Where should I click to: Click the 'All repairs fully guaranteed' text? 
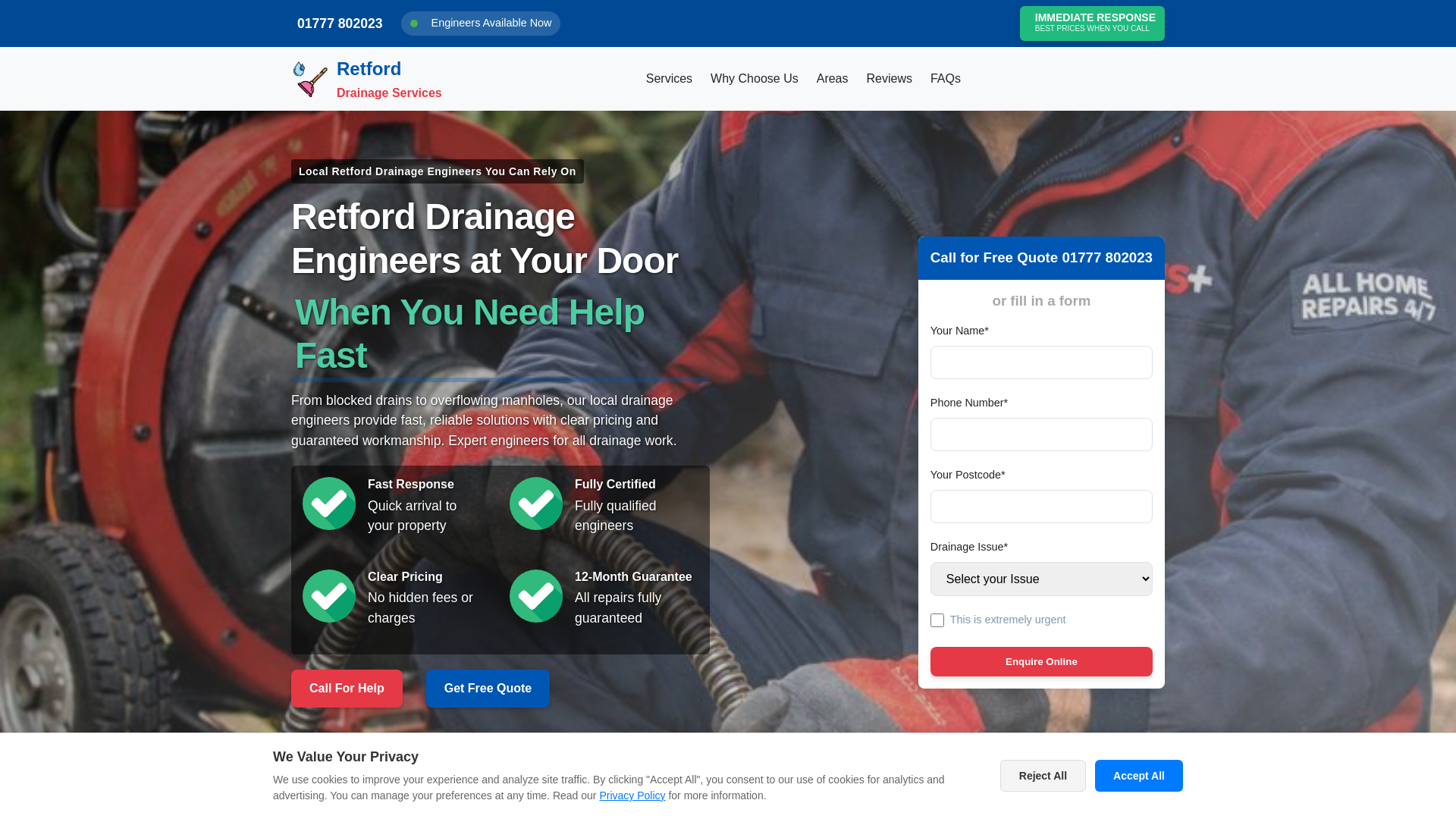[618, 607]
